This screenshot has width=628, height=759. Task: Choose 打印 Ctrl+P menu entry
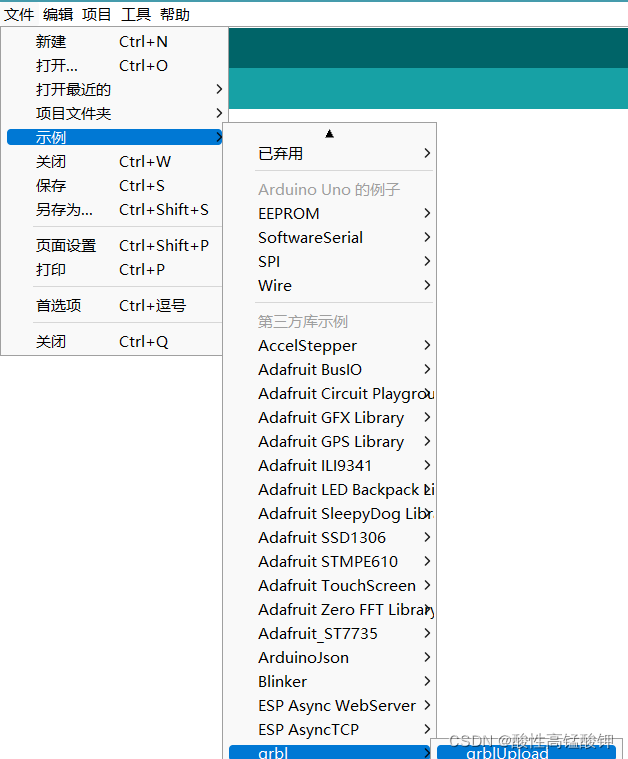115,270
